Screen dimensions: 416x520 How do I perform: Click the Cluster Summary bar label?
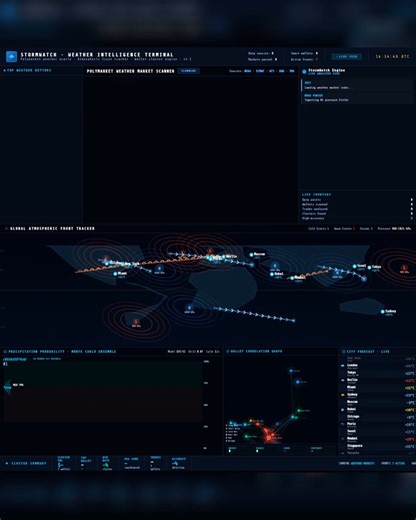pyautogui.click(x=26, y=464)
